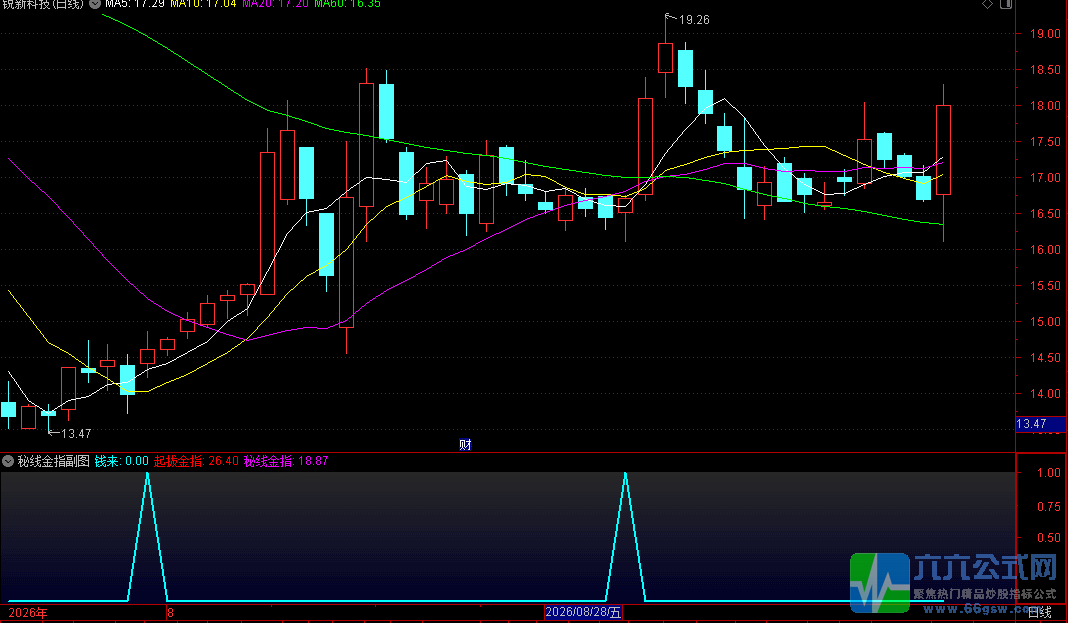The width and height of the screenshot is (1068, 623).
Task: Click the 19.26 high price annotation
Action: 694,20
